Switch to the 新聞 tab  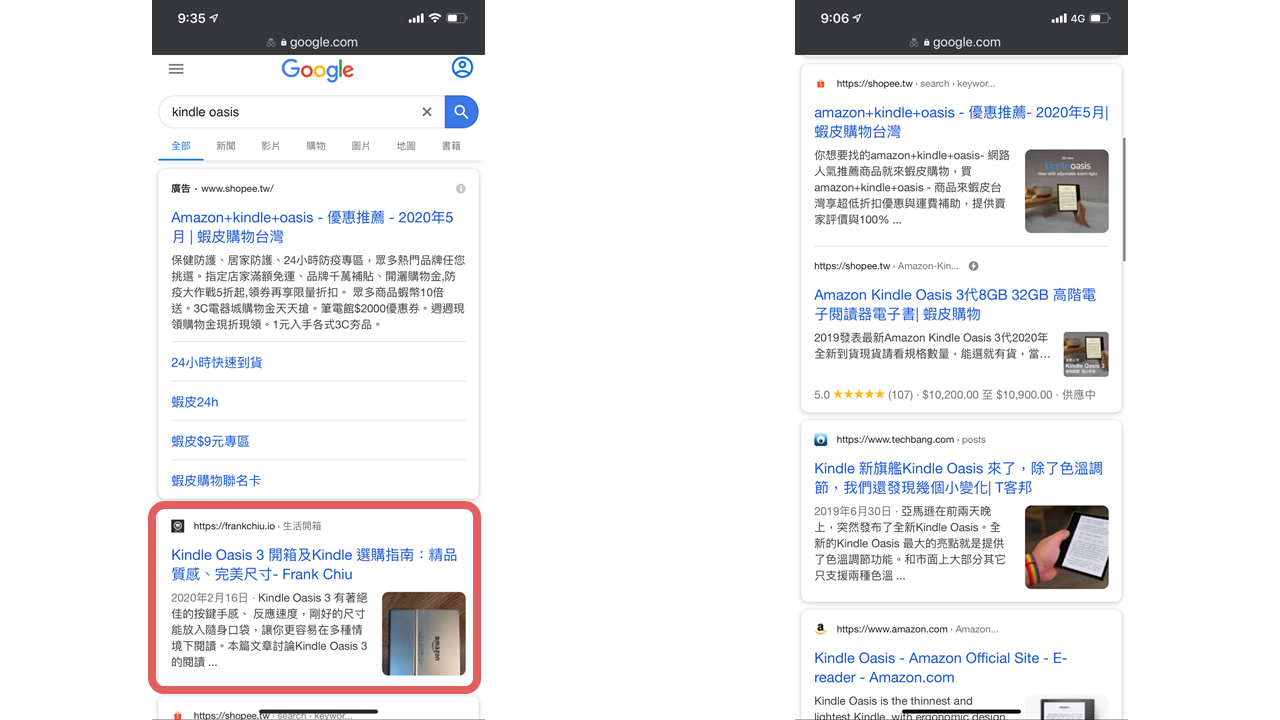pos(226,146)
